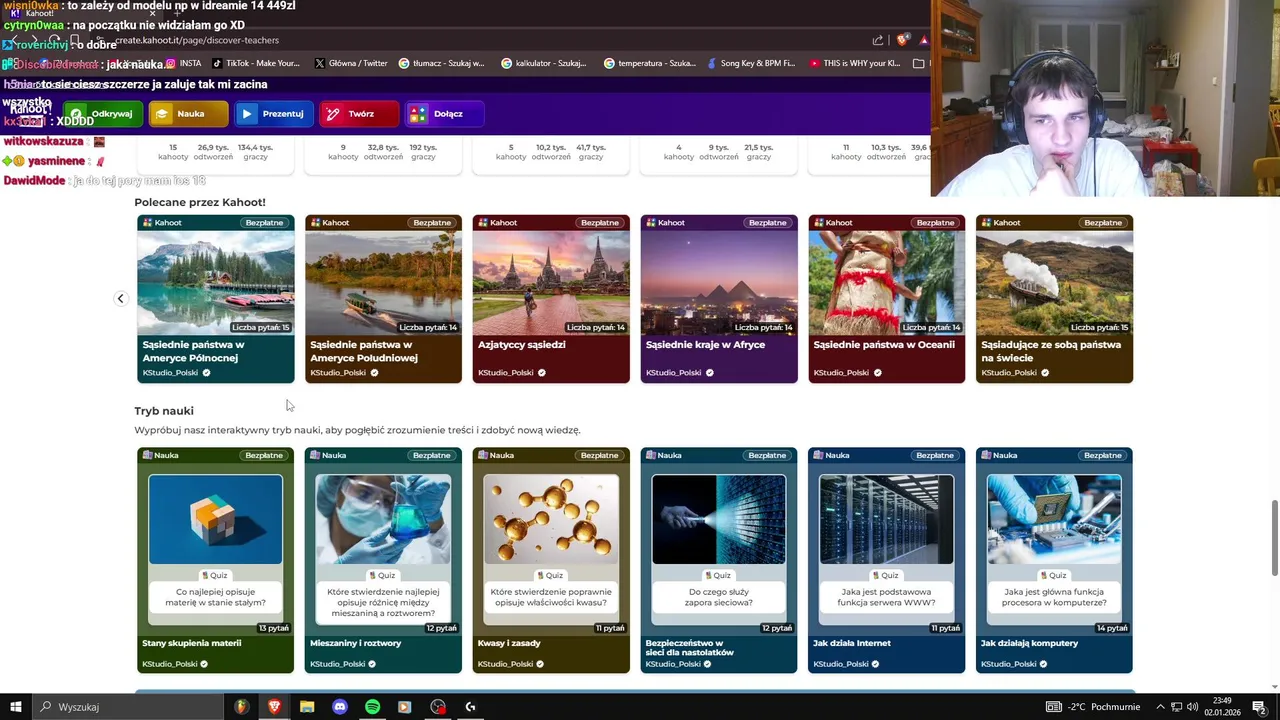
Task: Click Bezpłatne badge on Kwasy i zasady card
Action: pyautogui.click(x=600, y=455)
